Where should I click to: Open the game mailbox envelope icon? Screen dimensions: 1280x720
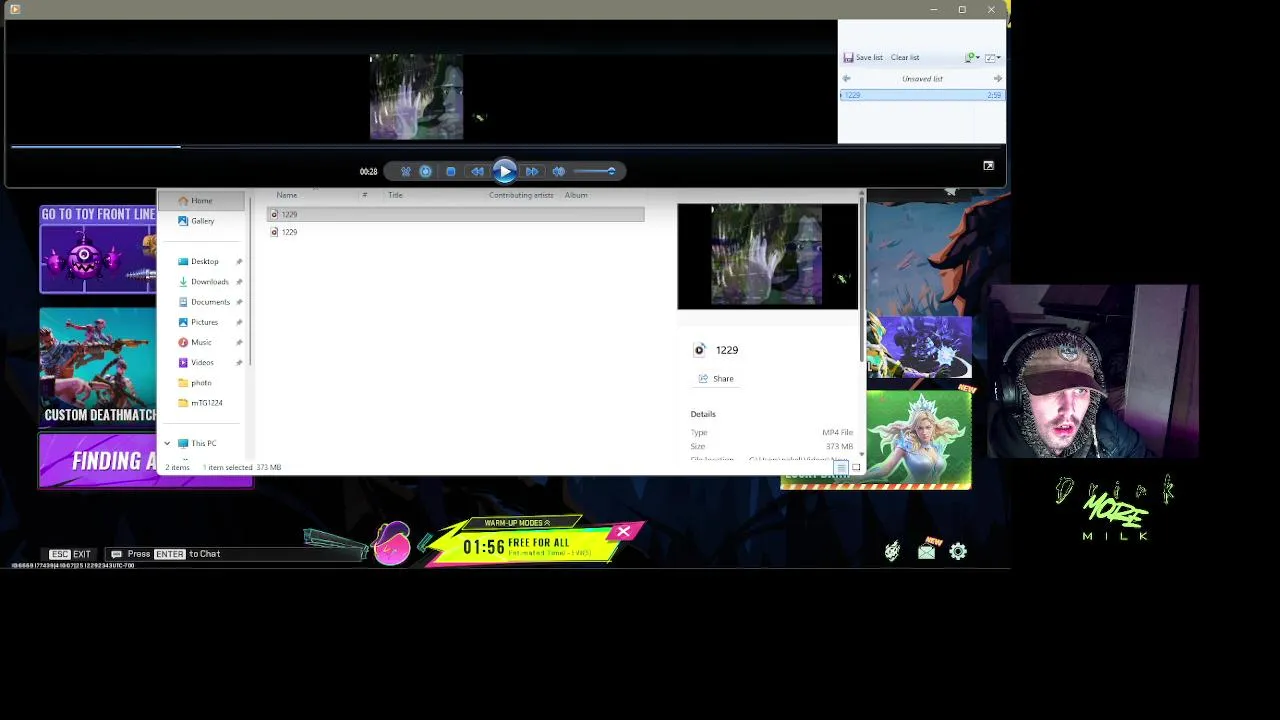[926, 550]
